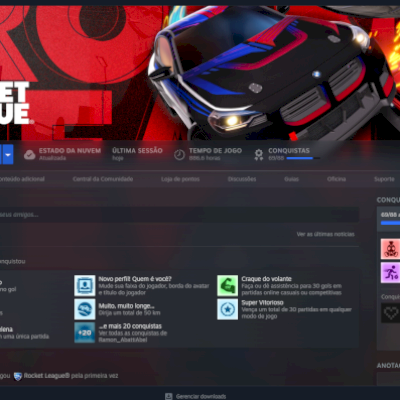Image resolution: width=400 pixels, height=400 pixels.
Task: Click the +20 more achievements icon
Action: click(x=85, y=332)
